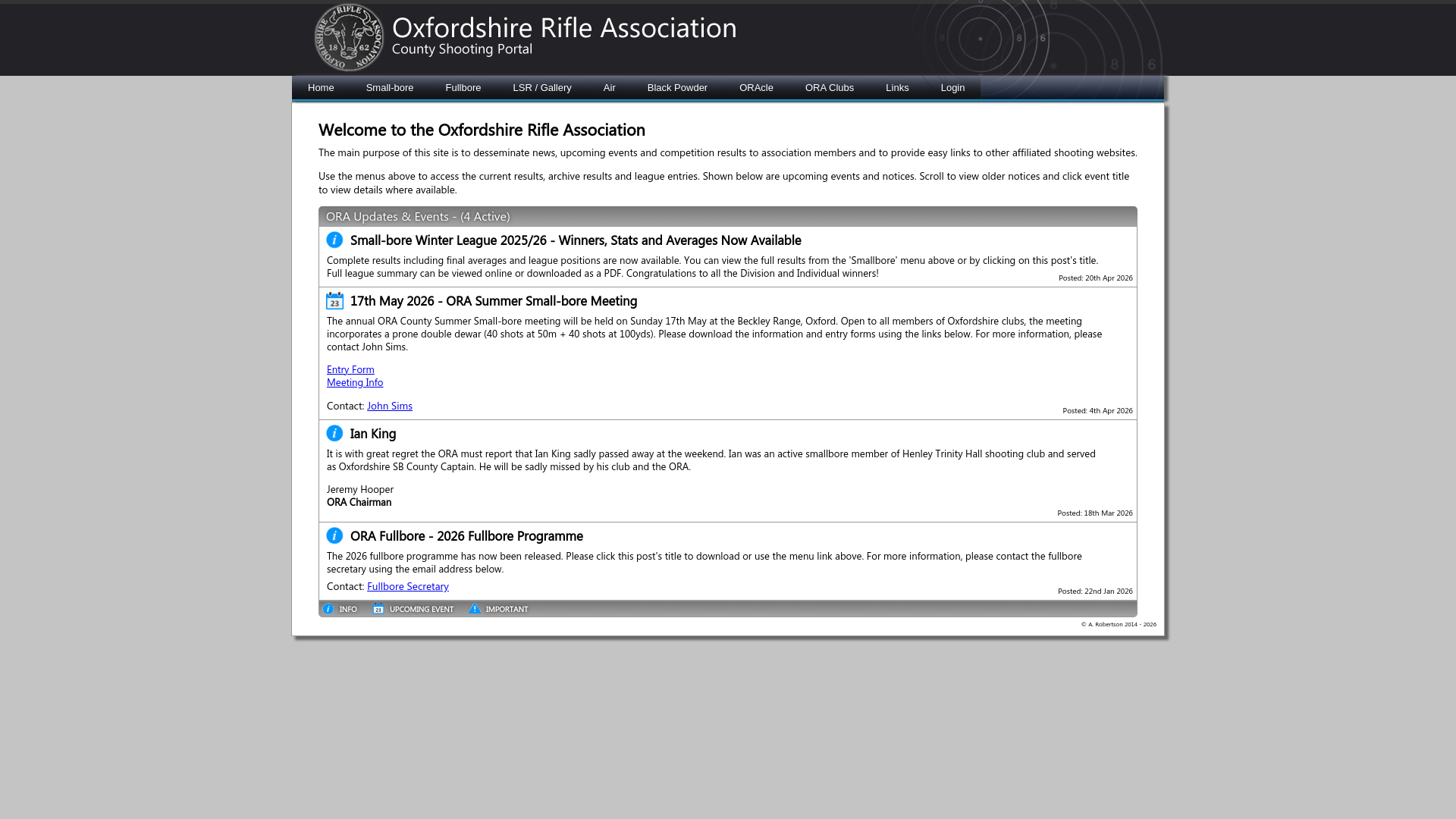Contact the Fullbore Secretary link
Viewport: 1456px width, 819px height.
point(408,587)
